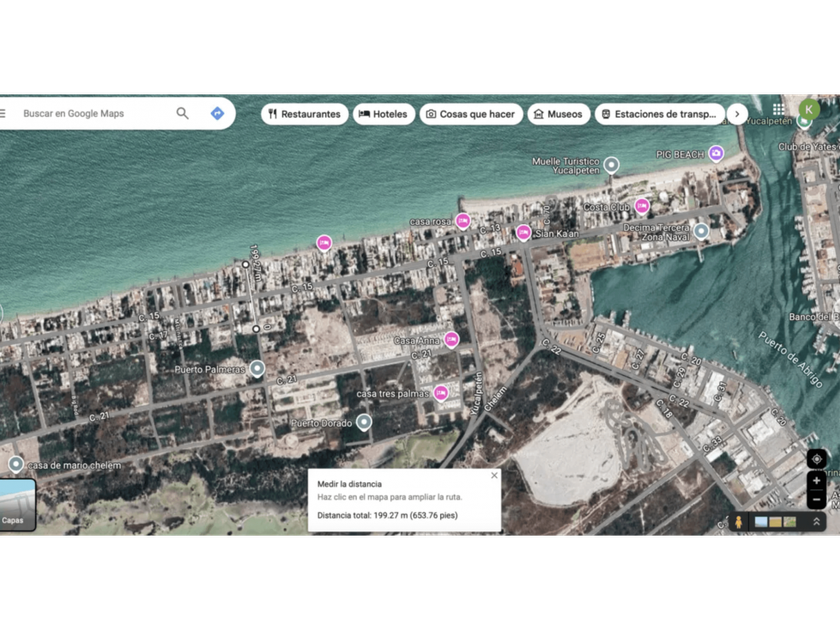Image resolution: width=840 pixels, height=630 pixels.
Task: Zoom in with the plus button
Action: pos(817,481)
